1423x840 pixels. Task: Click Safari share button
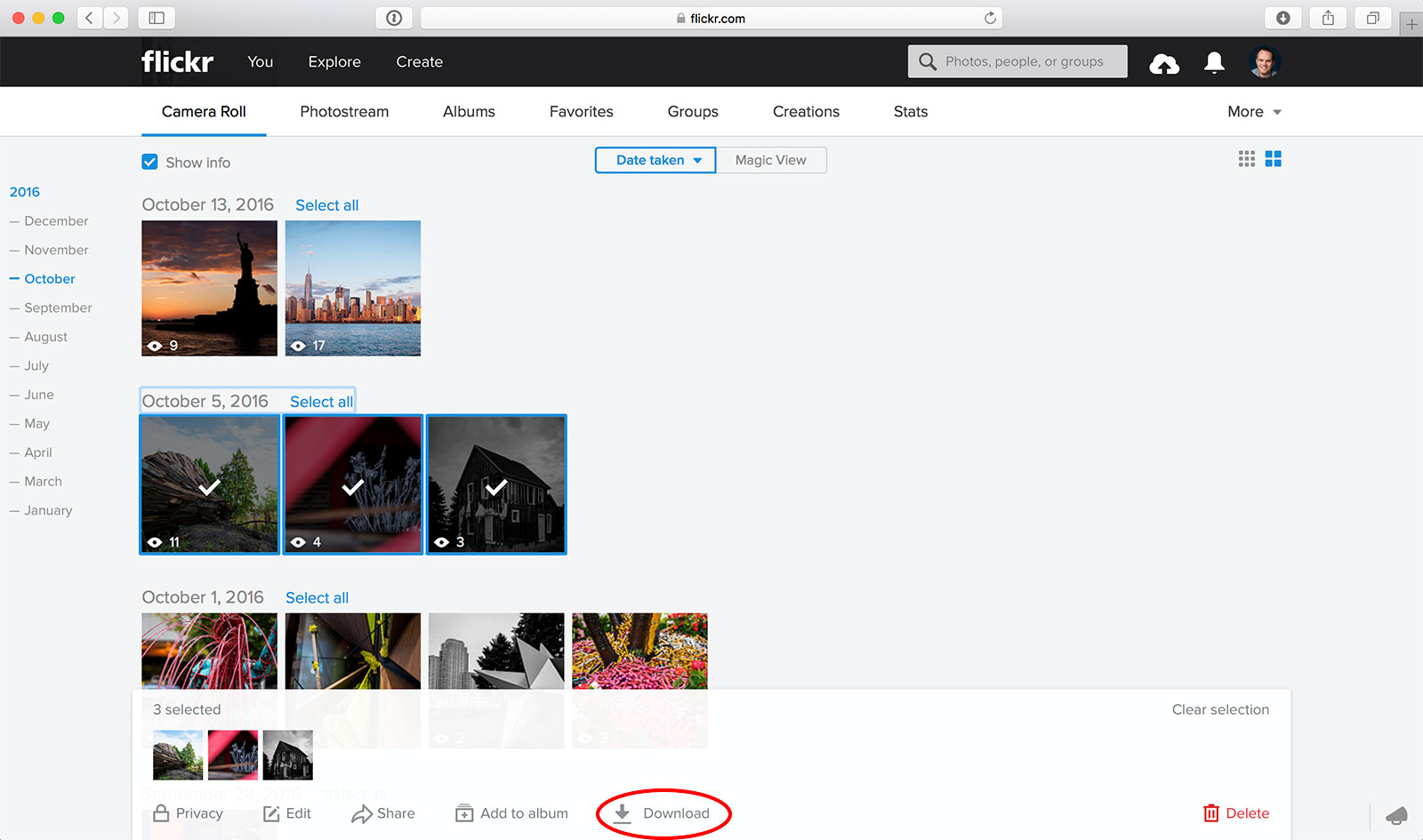click(1328, 18)
